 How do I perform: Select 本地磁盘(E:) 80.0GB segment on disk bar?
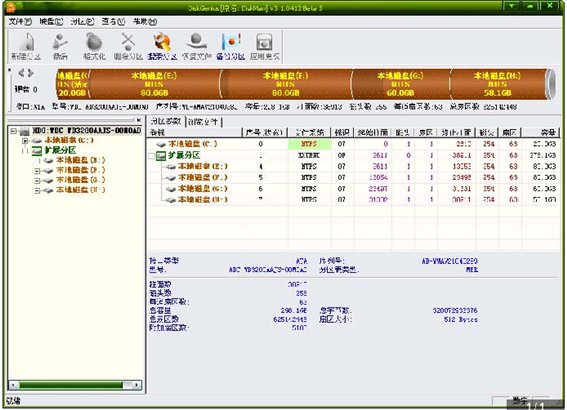[154, 84]
